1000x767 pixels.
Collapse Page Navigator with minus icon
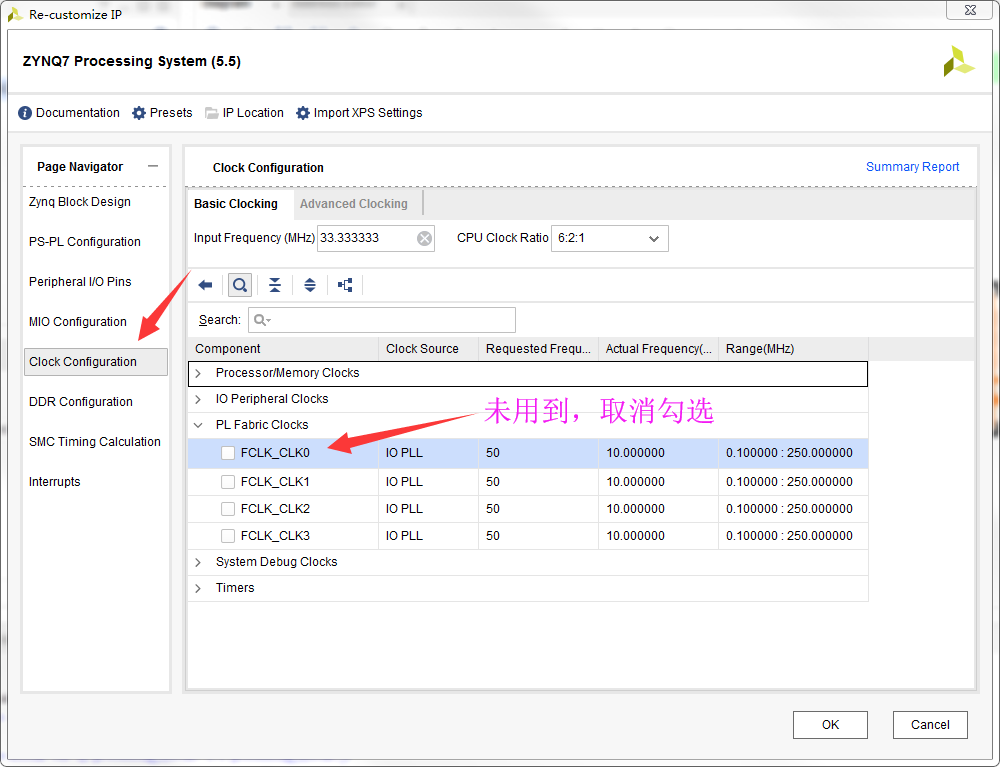tap(153, 166)
